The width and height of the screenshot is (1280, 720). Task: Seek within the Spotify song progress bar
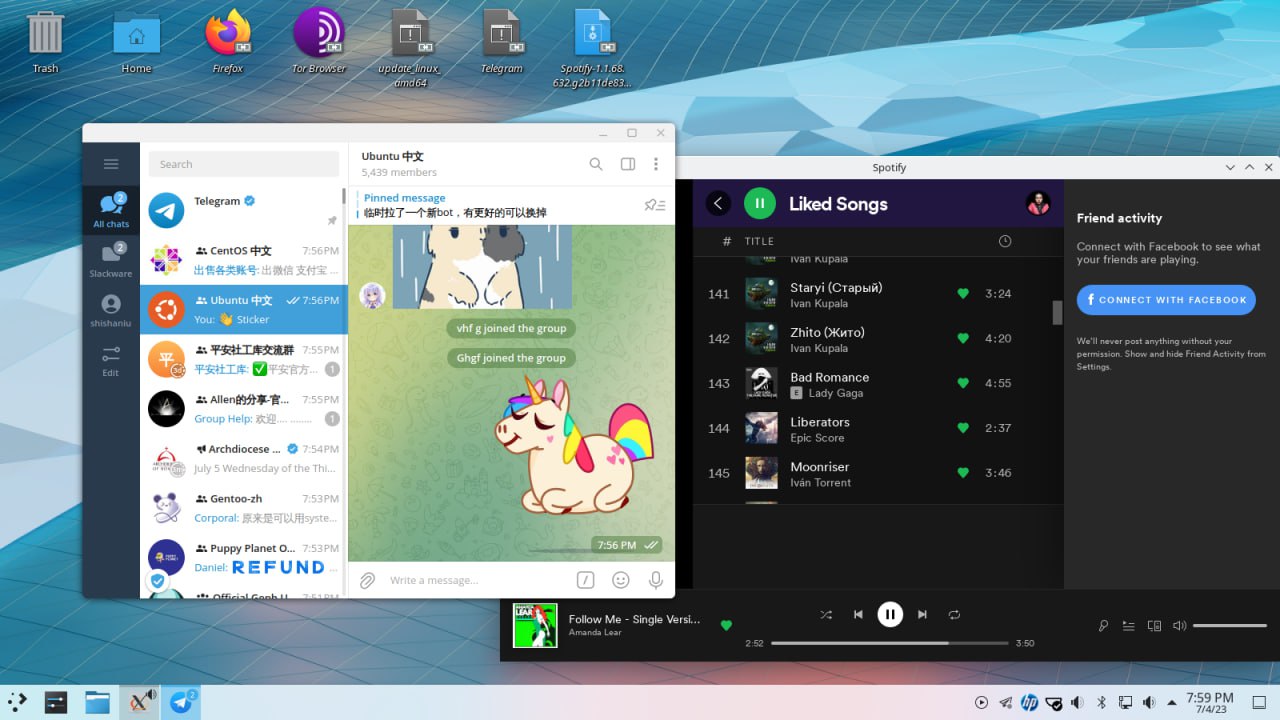[890, 643]
